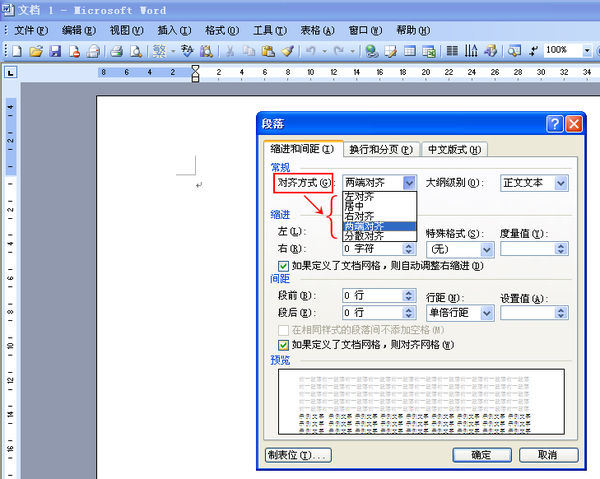Collapse the 对齐方式 alignment dropdown arrow

409,183
